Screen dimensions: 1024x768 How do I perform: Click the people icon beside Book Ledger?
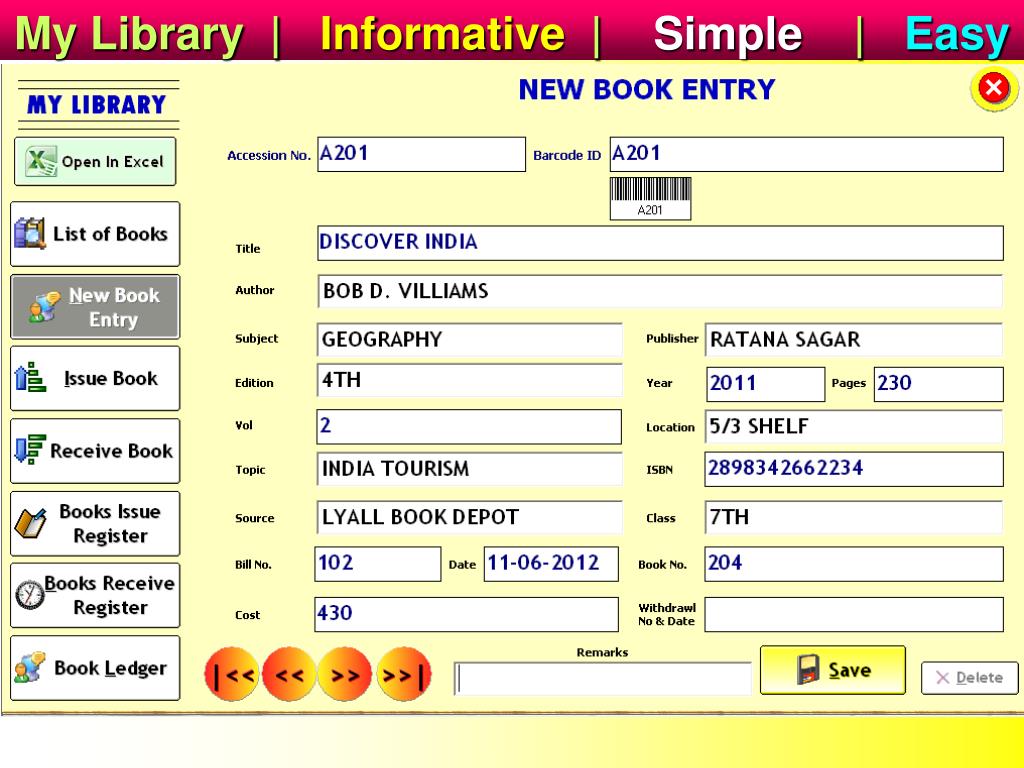click(30, 667)
